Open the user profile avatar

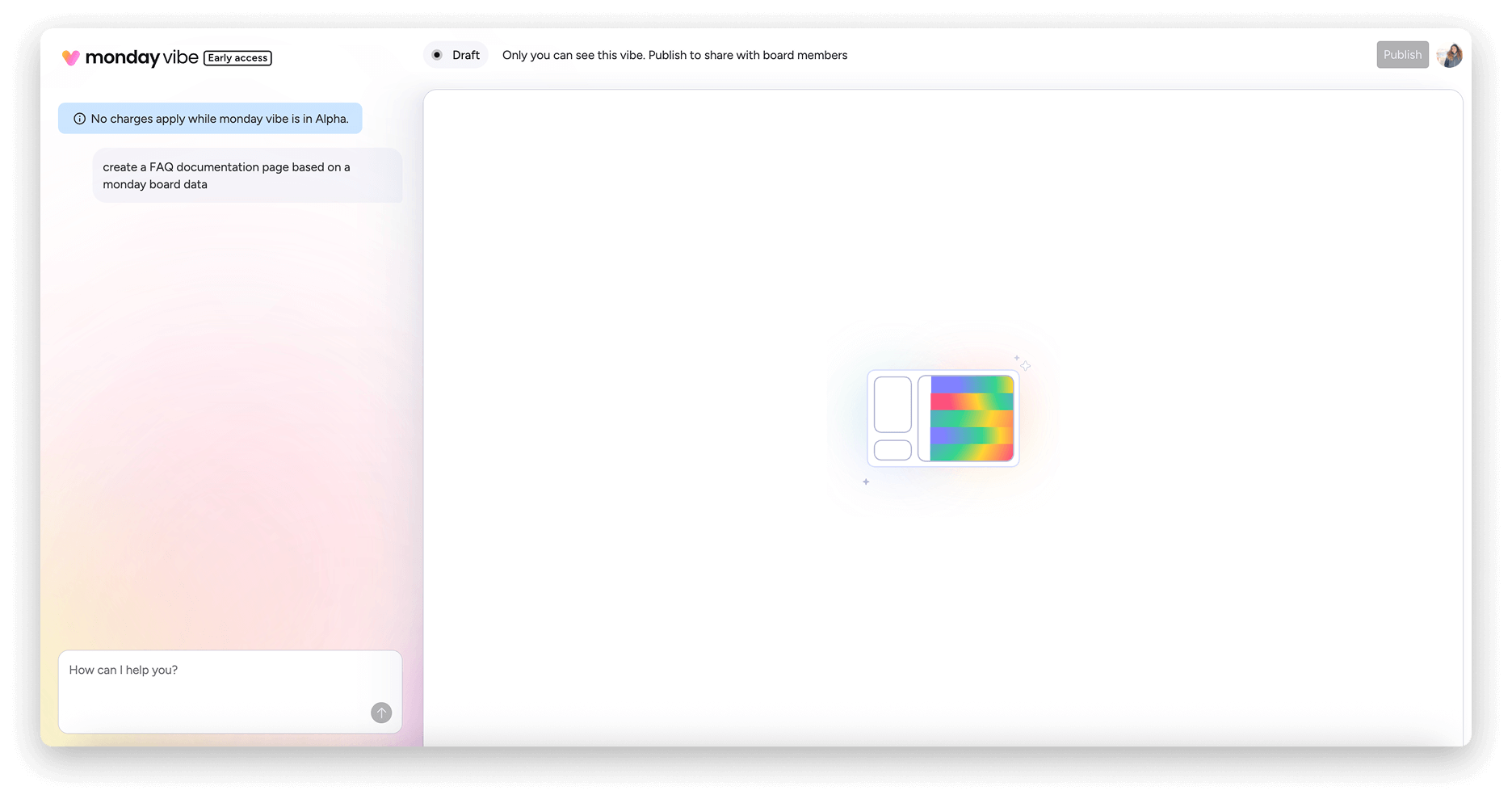(x=1450, y=55)
